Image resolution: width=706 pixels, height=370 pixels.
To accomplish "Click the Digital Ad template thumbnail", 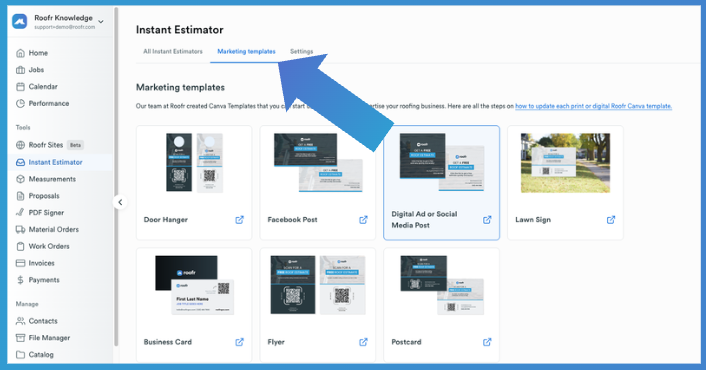I will coord(442,162).
